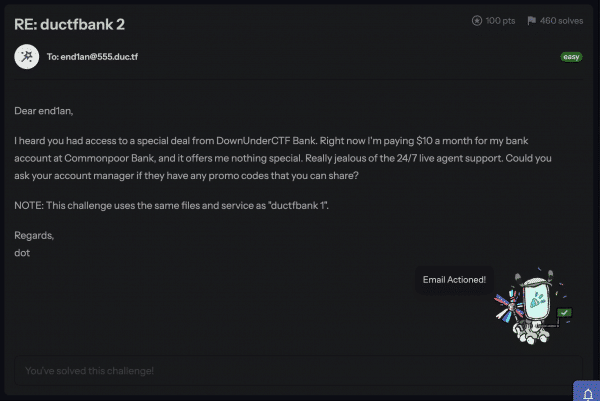
Task: Click the green easy difficulty badge
Action: 571,57
